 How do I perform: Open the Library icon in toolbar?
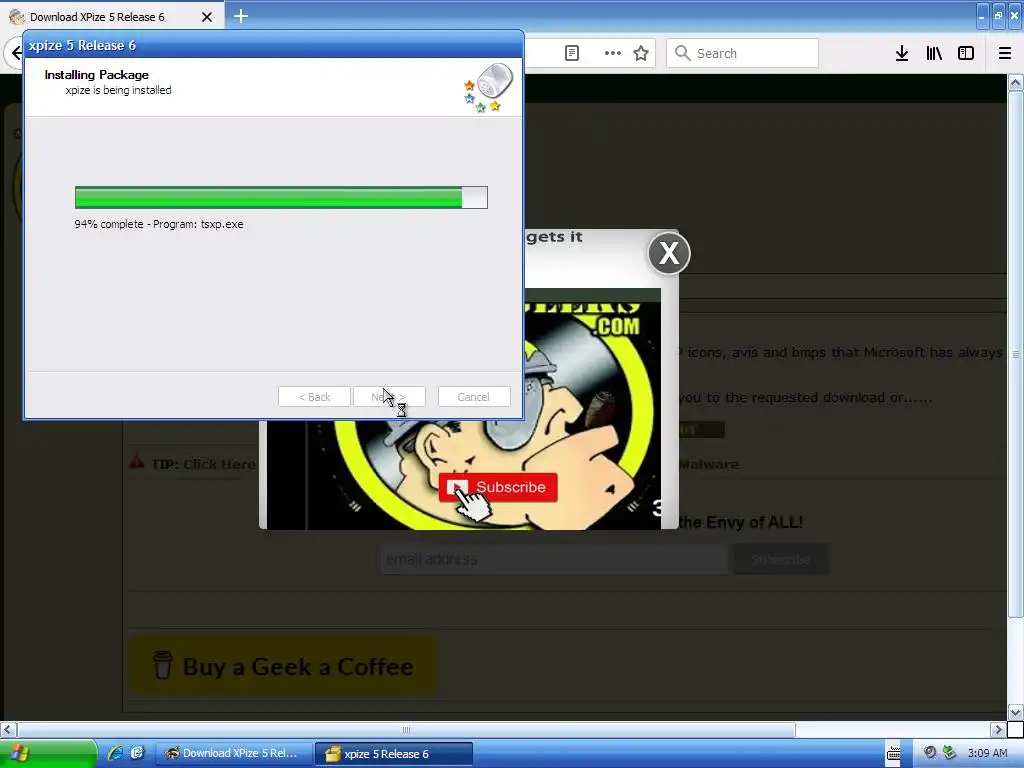tap(934, 53)
